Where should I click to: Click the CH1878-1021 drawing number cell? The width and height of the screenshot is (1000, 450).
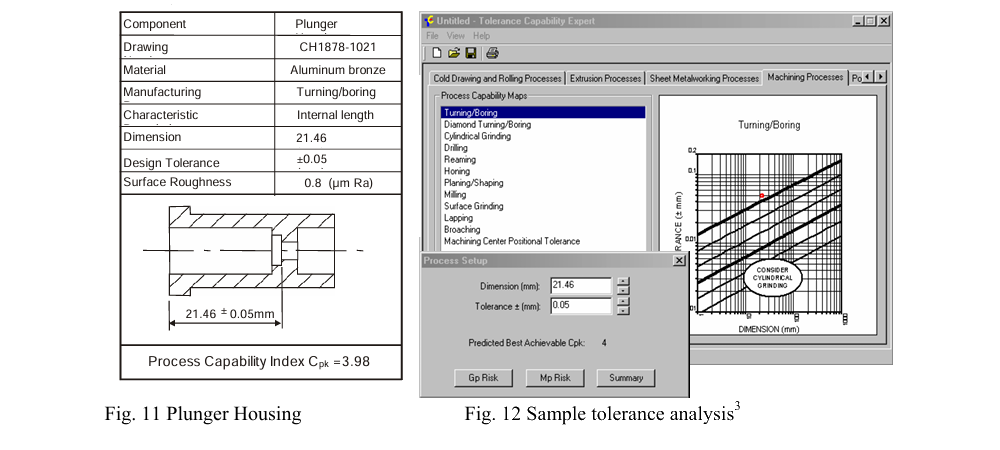337,47
